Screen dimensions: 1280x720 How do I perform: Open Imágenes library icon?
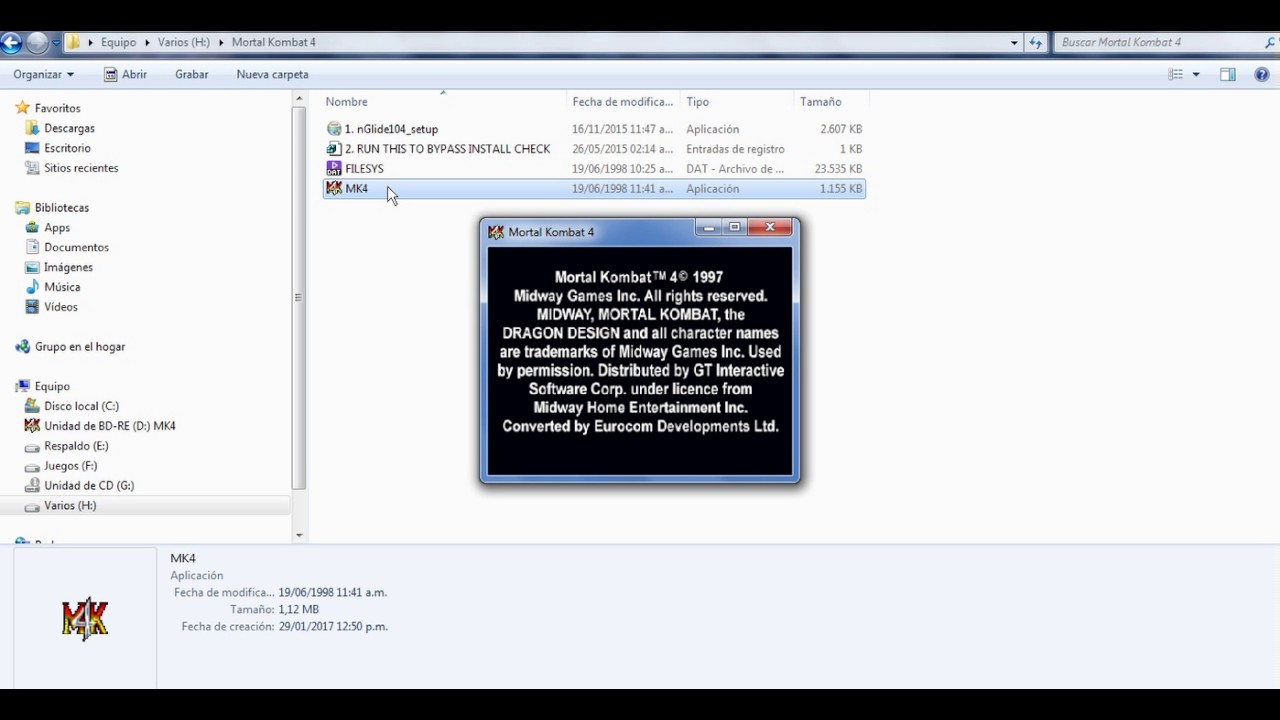click(x=33, y=268)
